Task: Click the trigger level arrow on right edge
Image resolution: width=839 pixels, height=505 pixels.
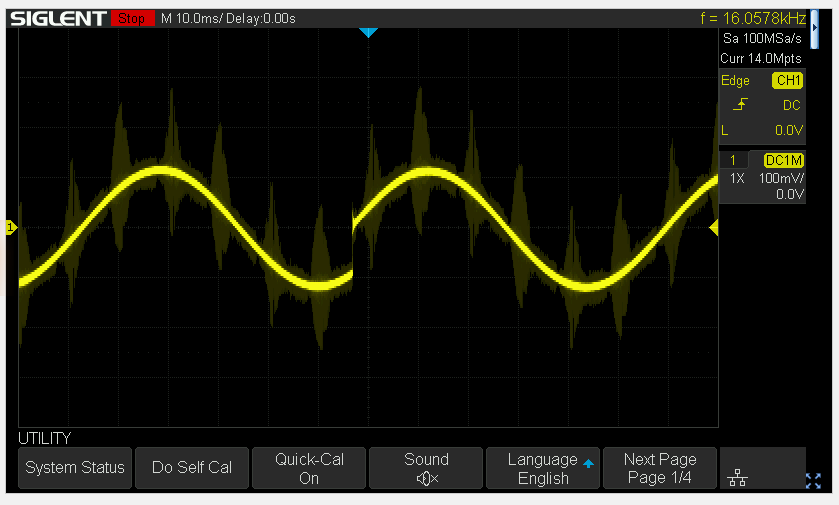Action: coord(714,228)
